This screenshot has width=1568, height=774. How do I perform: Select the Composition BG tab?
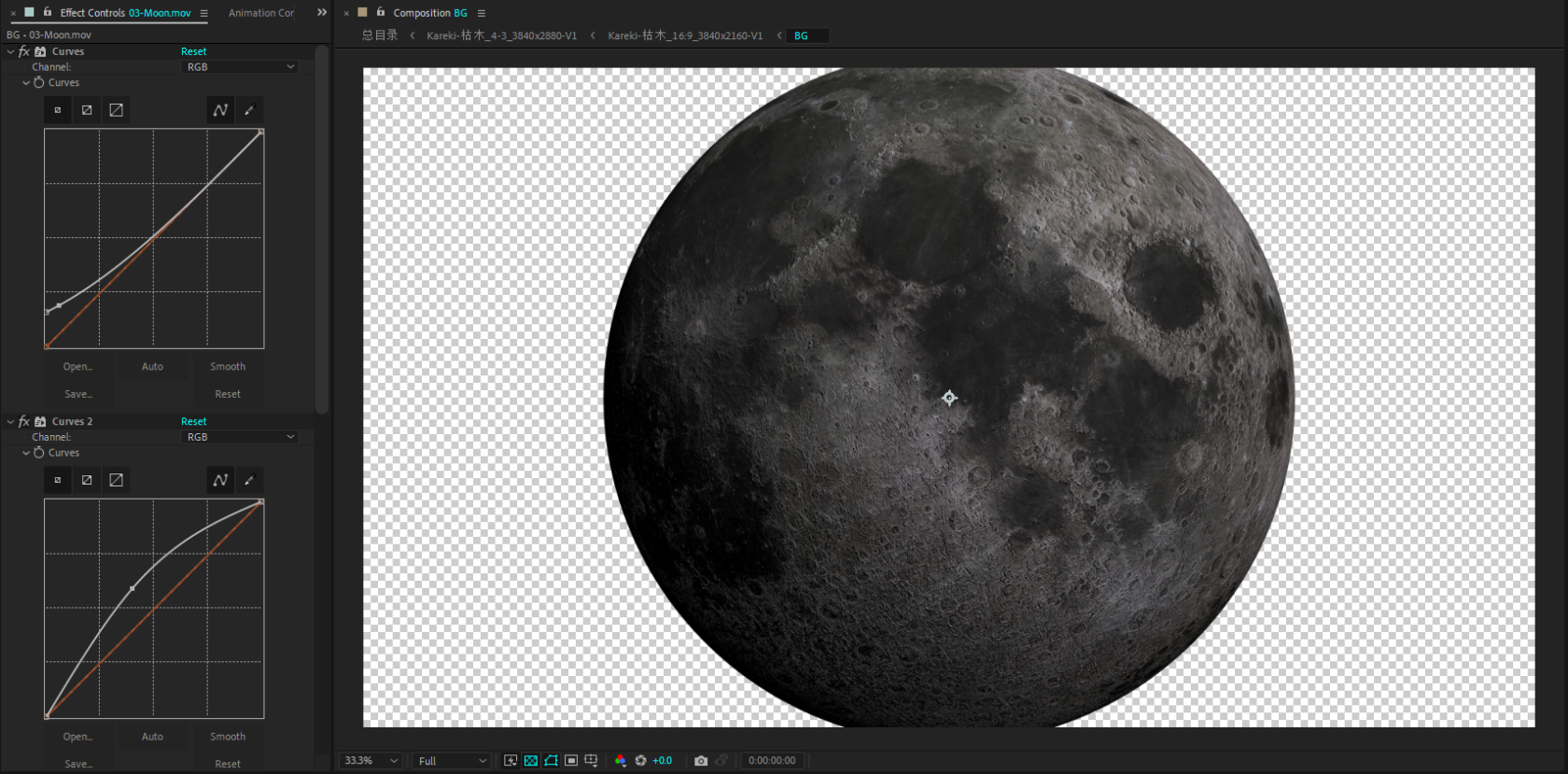[x=429, y=13]
